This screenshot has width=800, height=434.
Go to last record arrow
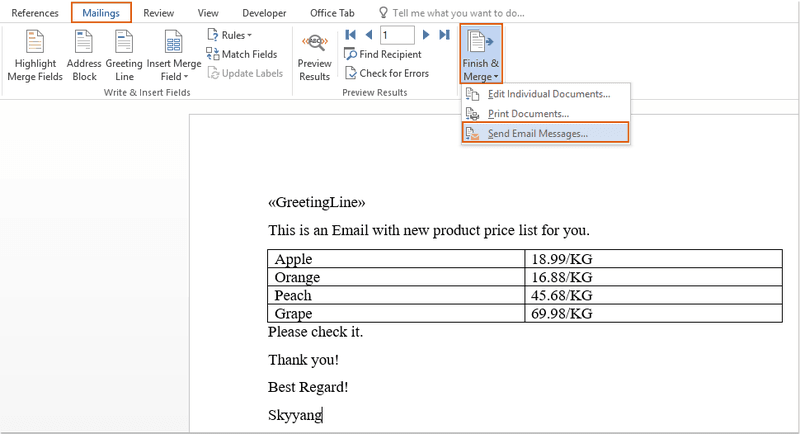coord(444,35)
